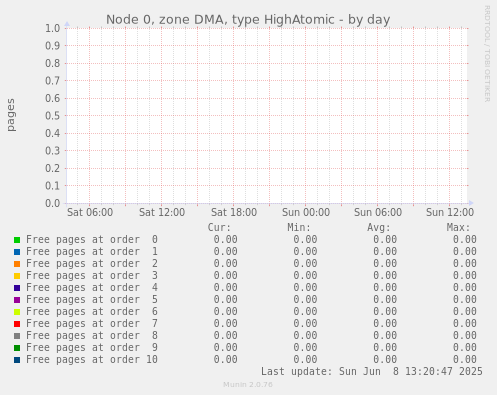497x395 pixels.
Task: Click the y-axis tick label '0.3'
Action: (x=53, y=151)
